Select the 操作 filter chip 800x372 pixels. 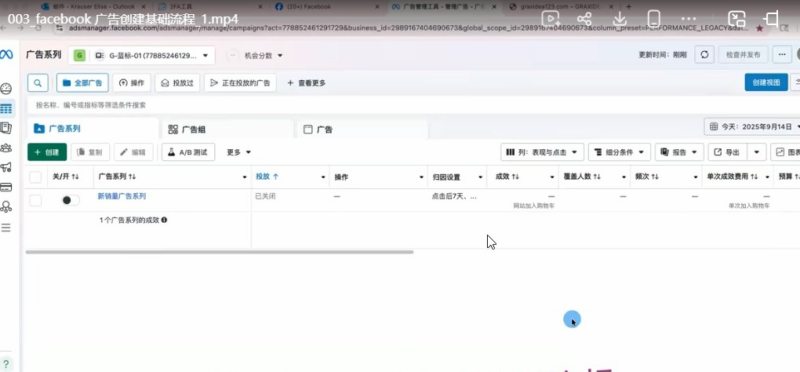(x=132, y=83)
